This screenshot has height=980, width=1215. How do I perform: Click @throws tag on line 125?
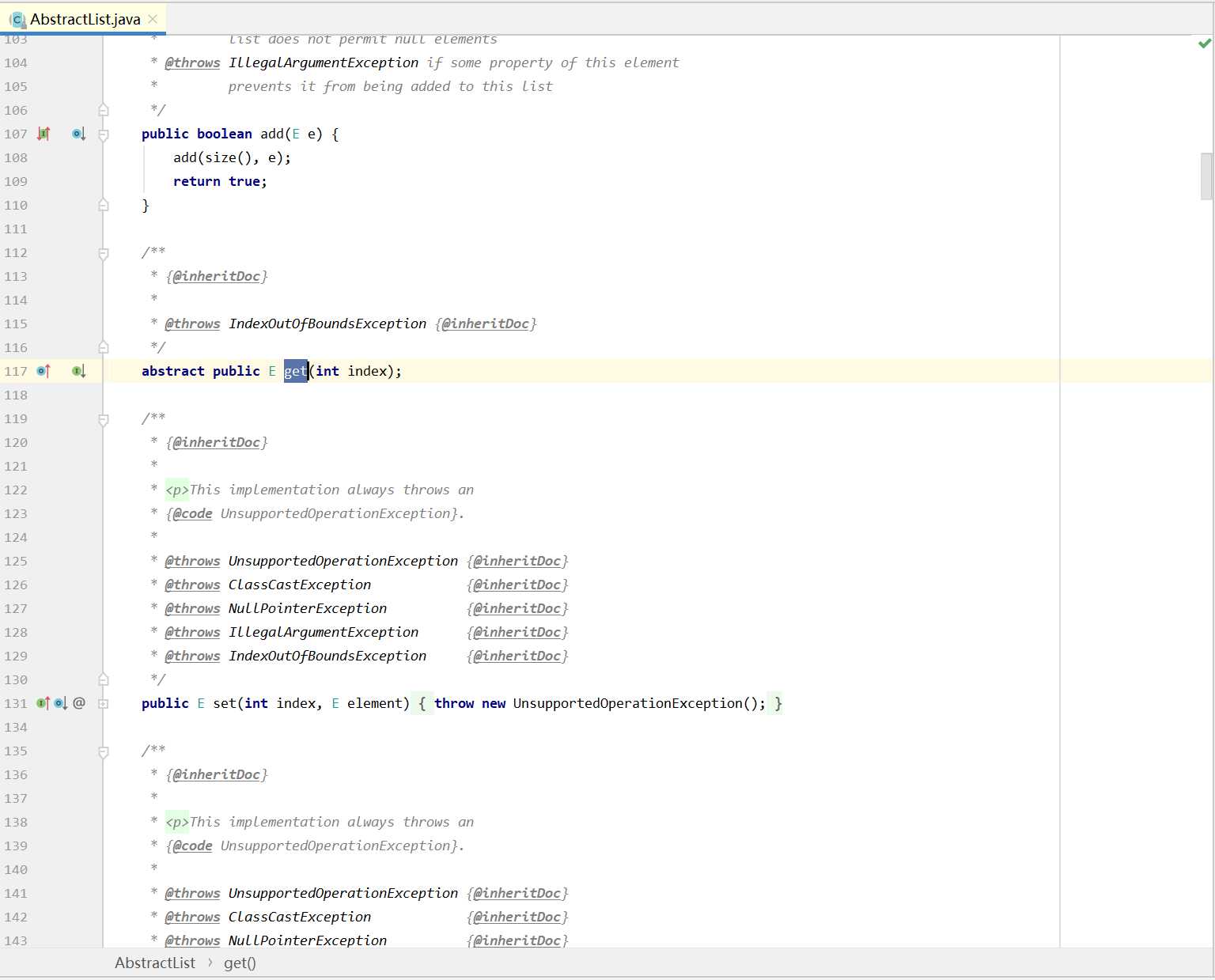192,561
